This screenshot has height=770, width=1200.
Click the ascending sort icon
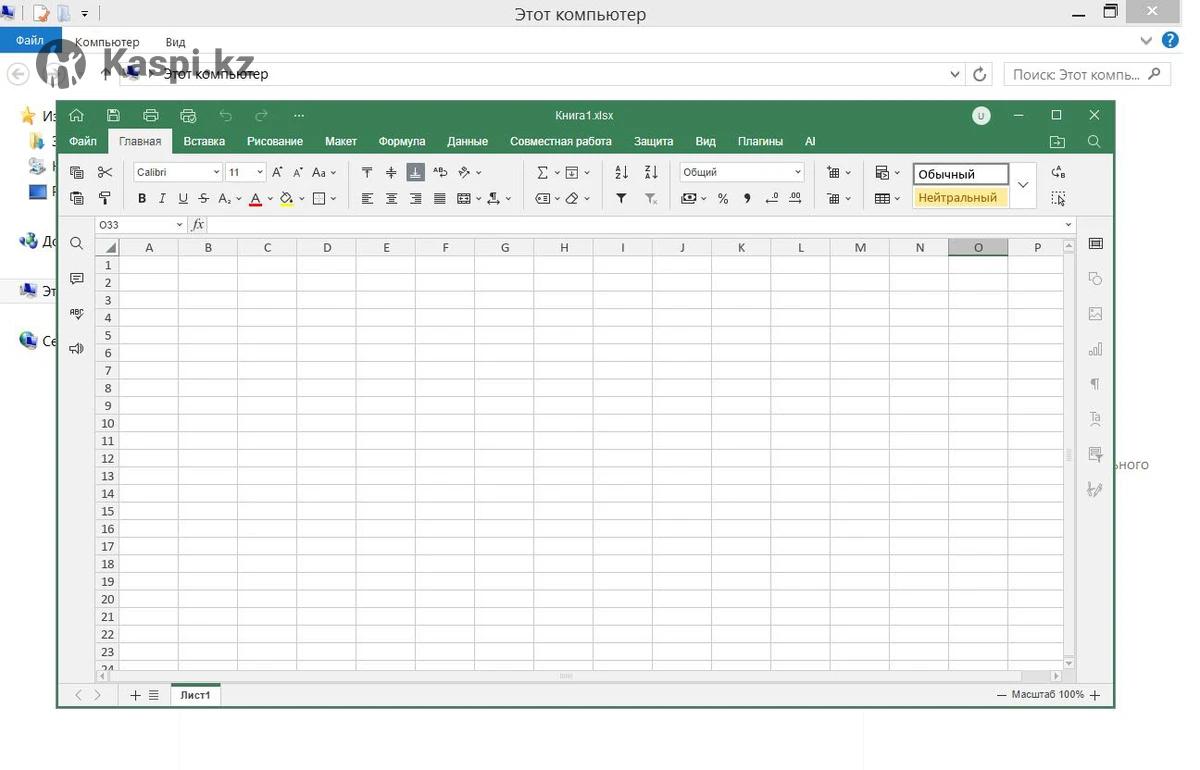click(x=621, y=172)
